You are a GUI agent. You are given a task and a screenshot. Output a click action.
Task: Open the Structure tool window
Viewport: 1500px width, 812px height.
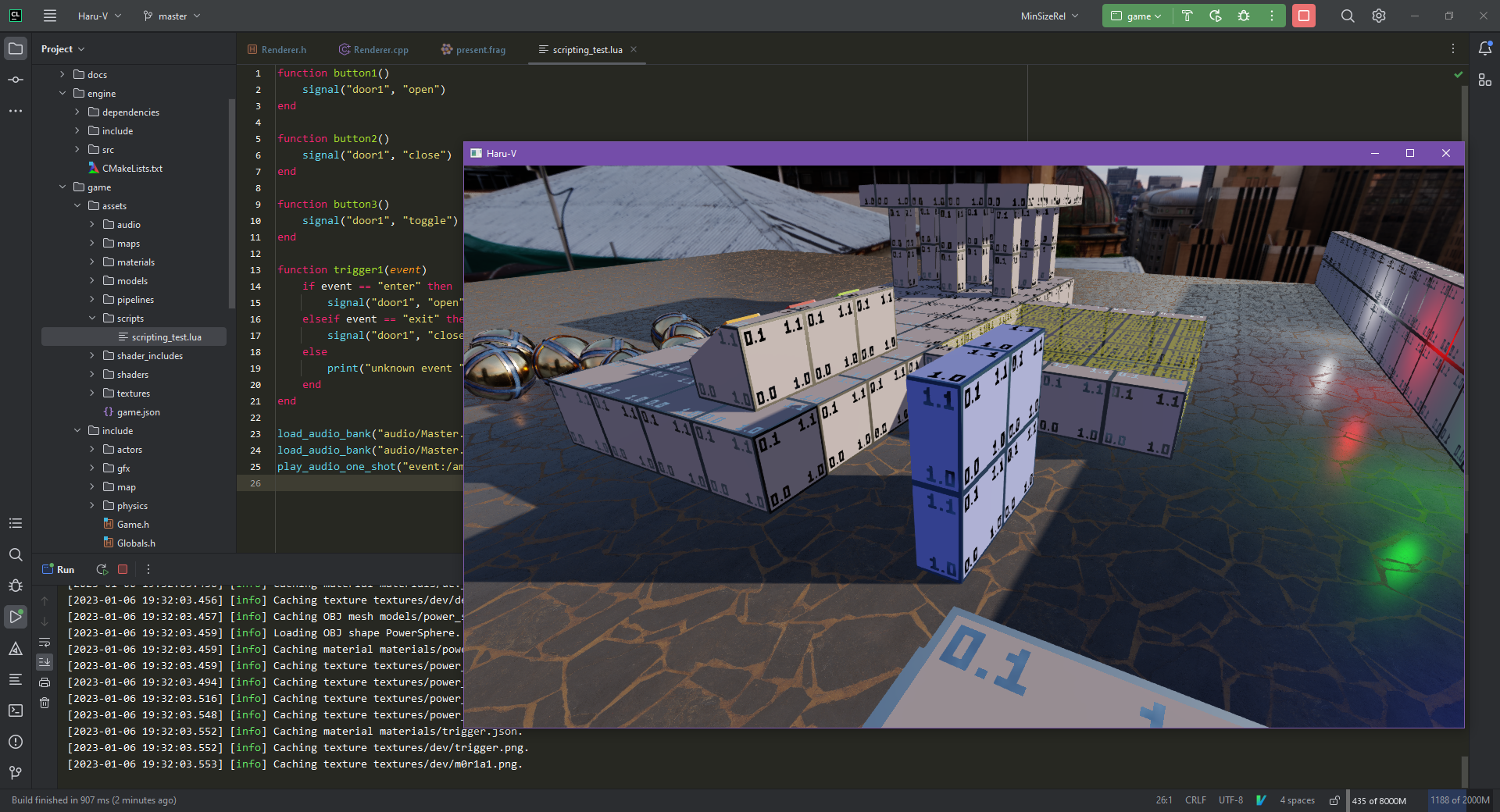[16, 523]
